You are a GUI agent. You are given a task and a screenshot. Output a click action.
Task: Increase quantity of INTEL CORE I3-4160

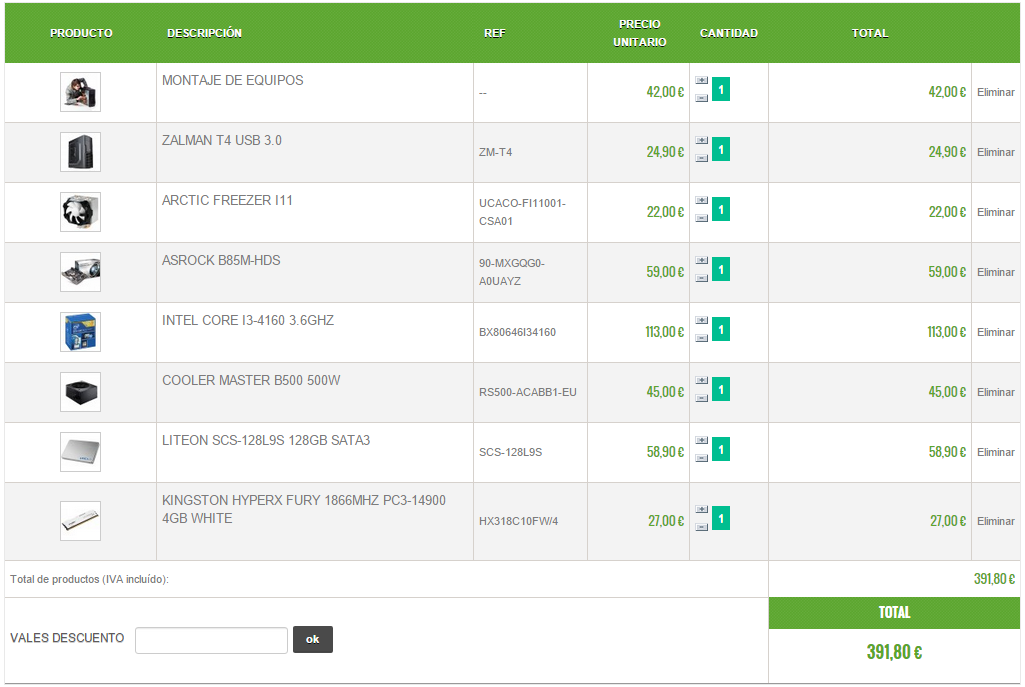pyautogui.click(x=701, y=321)
